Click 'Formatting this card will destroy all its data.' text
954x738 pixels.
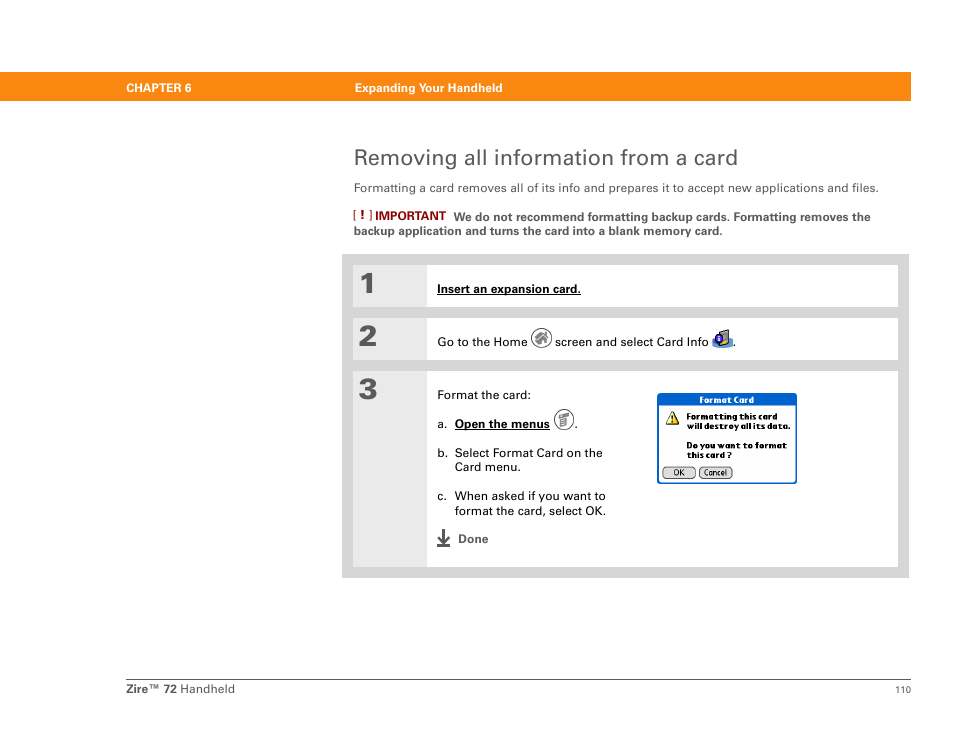tap(738, 422)
